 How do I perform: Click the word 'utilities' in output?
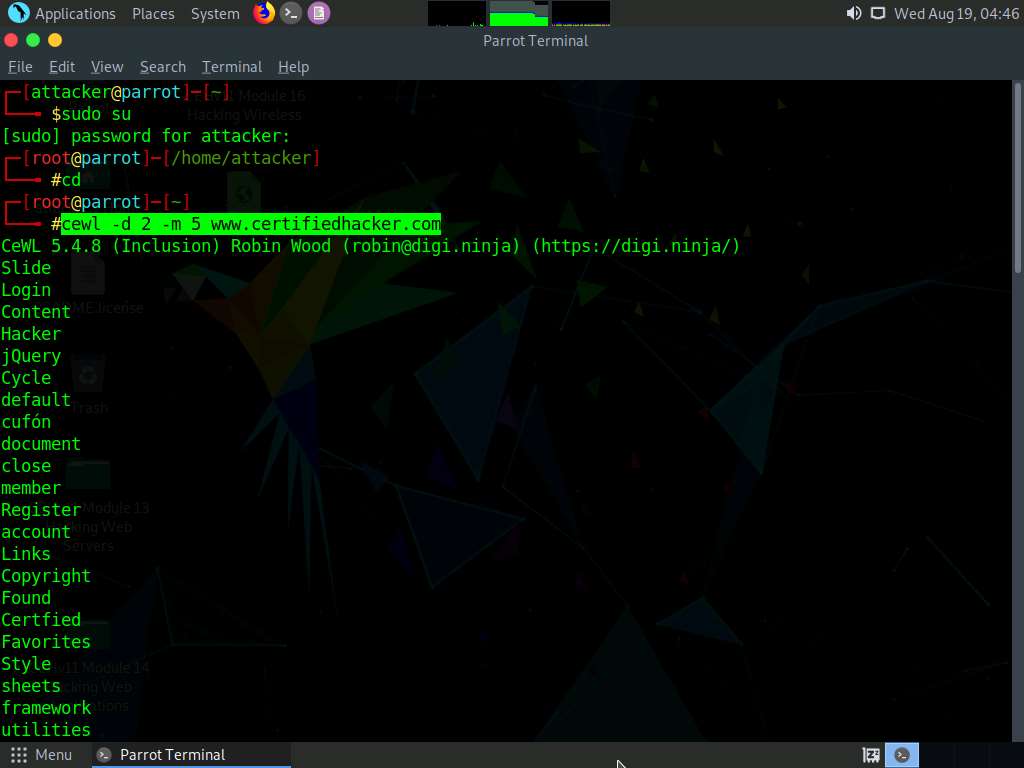click(46, 729)
